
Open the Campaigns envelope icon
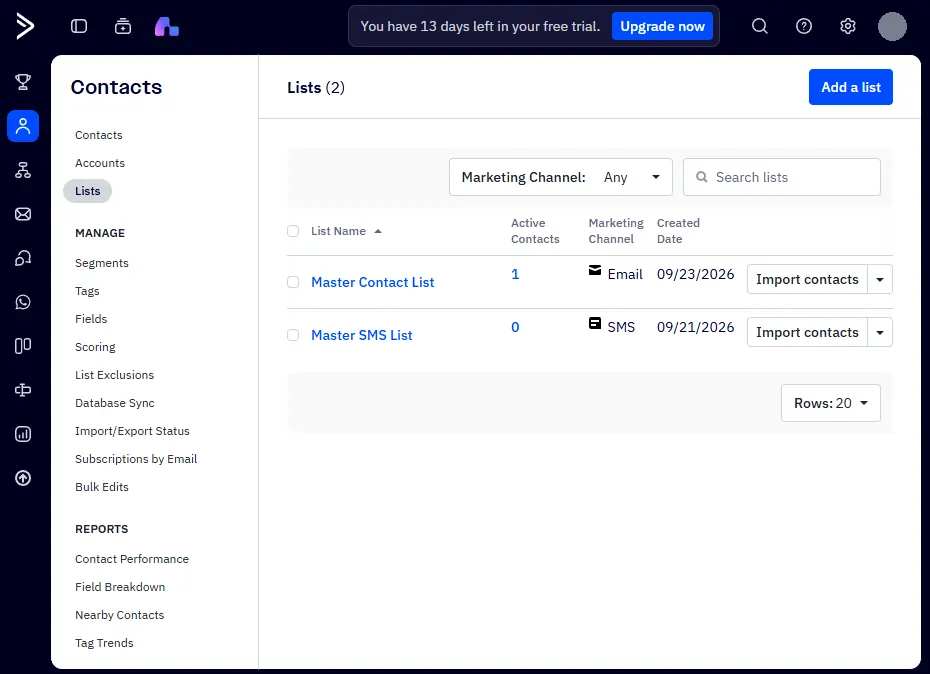pos(23,214)
